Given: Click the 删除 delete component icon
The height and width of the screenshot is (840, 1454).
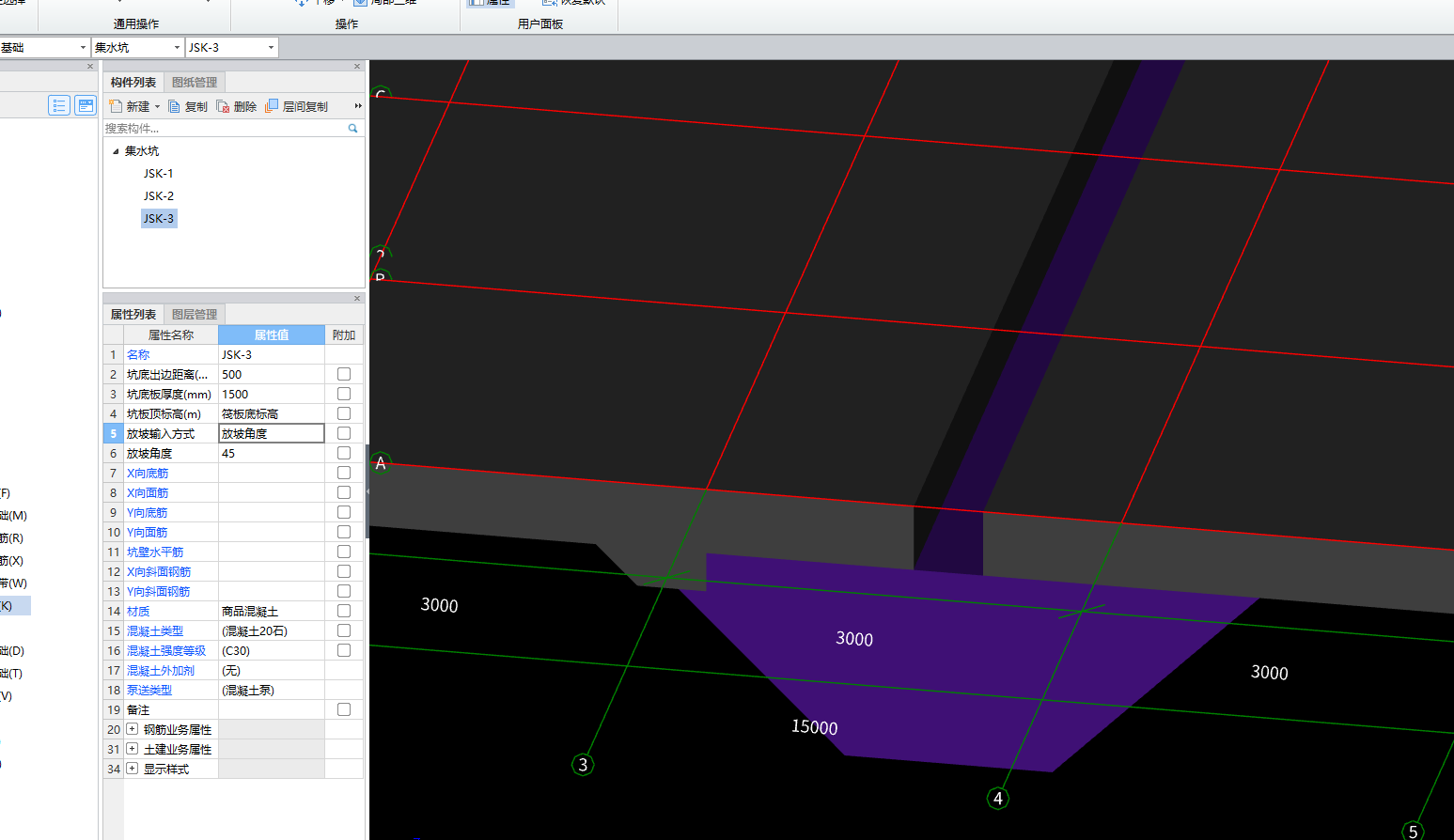Looking at the screenshot, I should coord(223,106).
